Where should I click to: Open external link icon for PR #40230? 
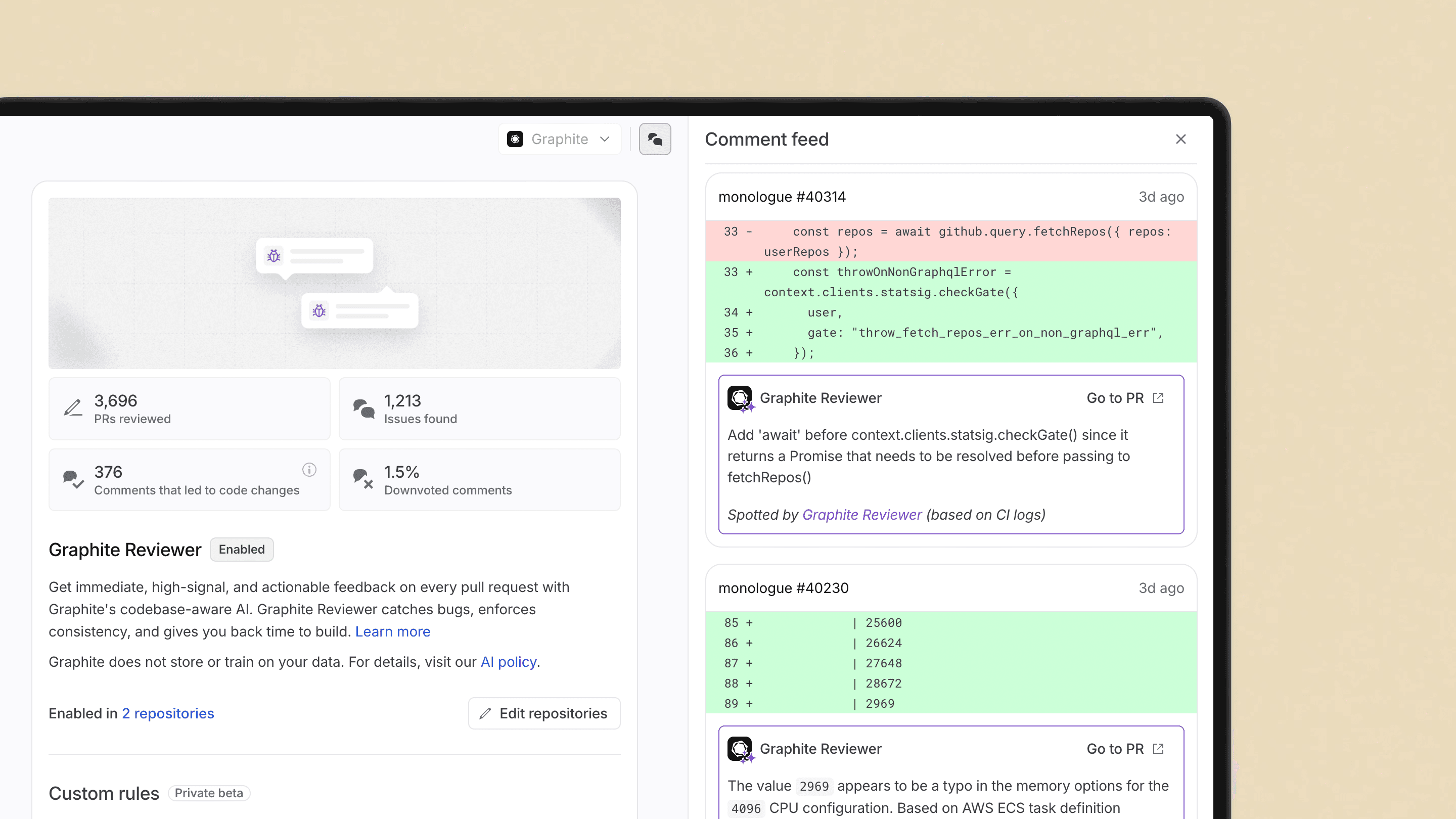1158,749
